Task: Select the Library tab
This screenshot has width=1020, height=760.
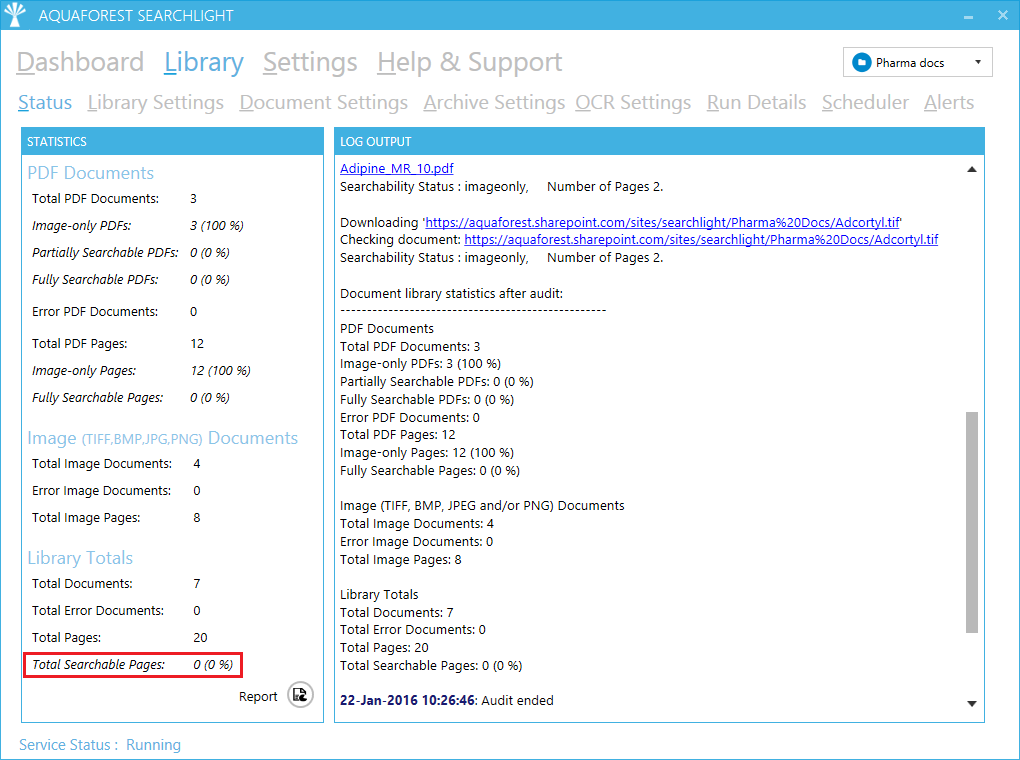Action: coord(204,62)
